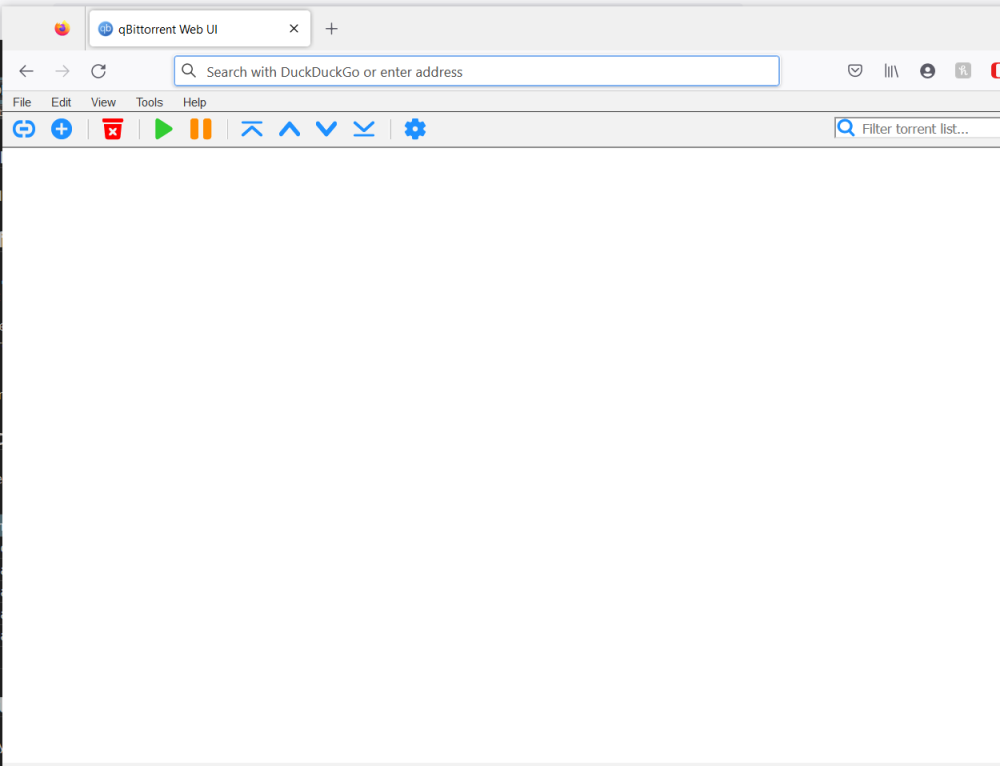This screenshot has width=1000, height=766.
Task: Reload the current page
Action: coord(98,71)
